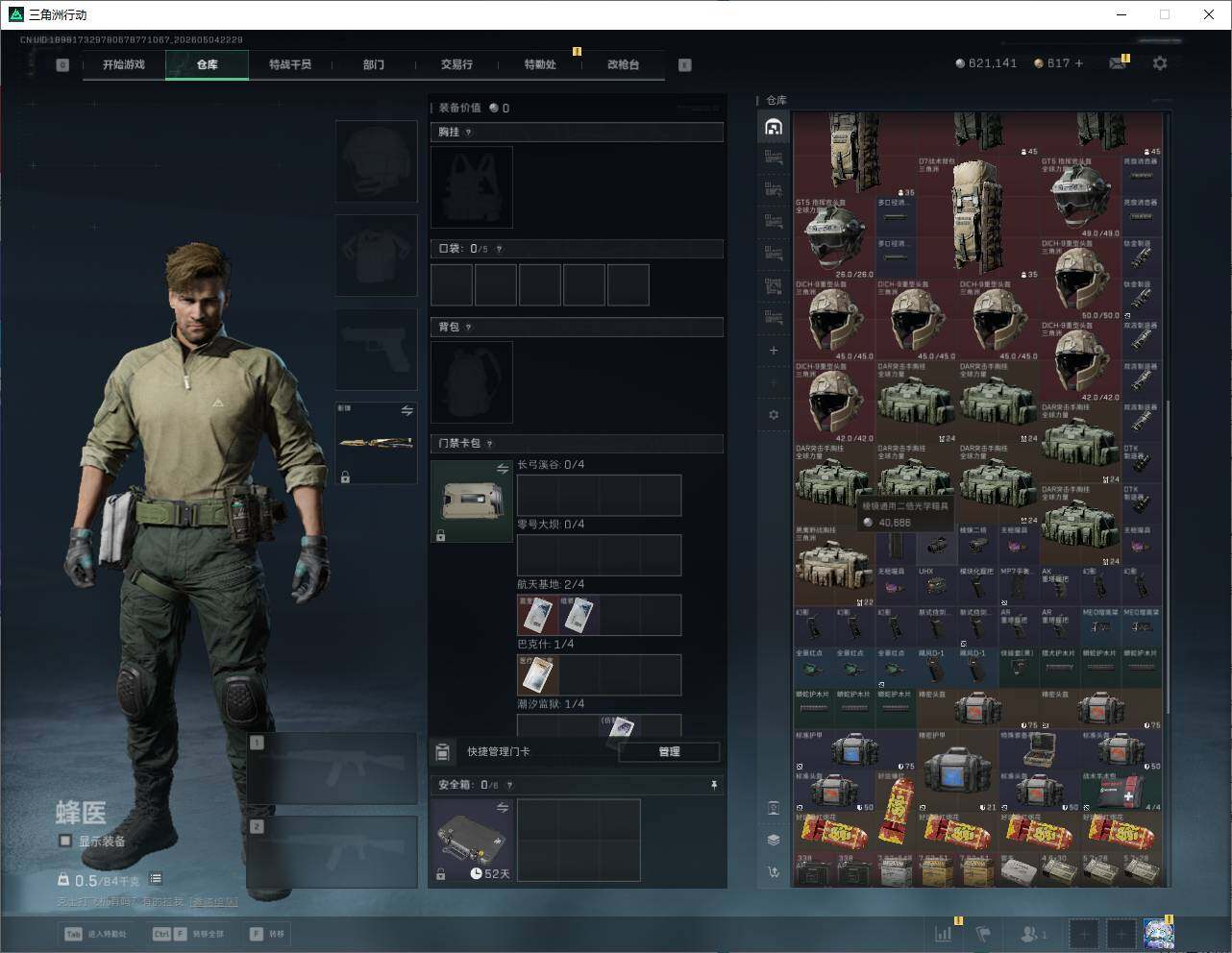Screen dimensions: 1232x953
Task: Click the help icon next to 口袋
Action: 499,249
